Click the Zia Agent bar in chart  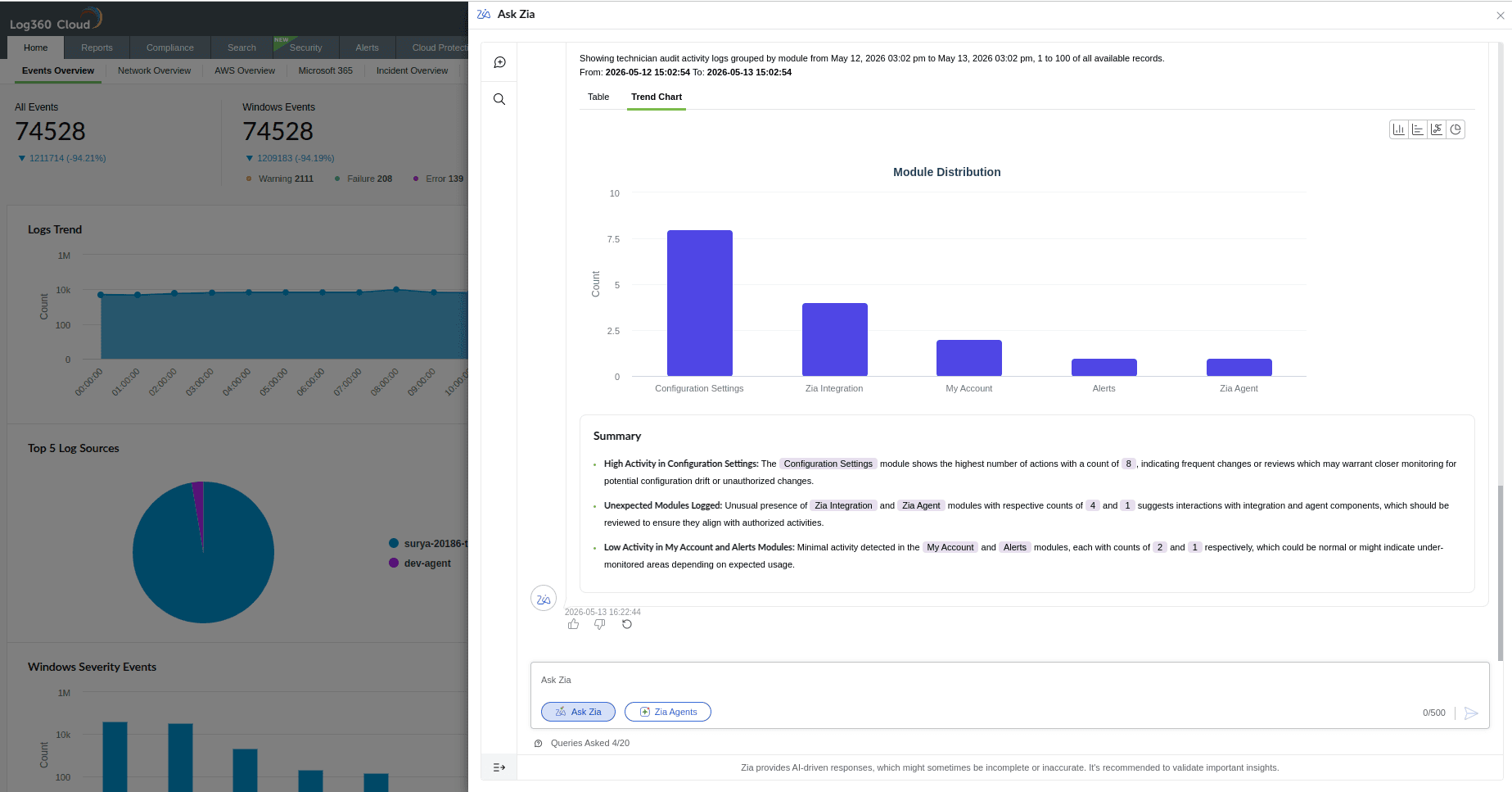(1239, 368)
